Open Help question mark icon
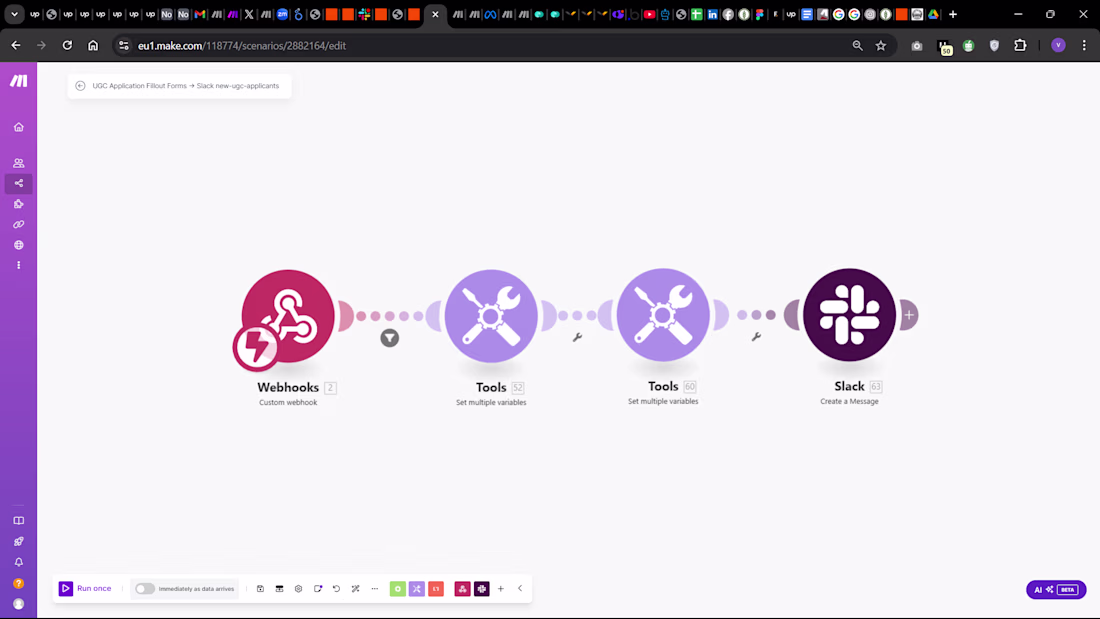The height and width of the screenshot is (619, 1100). 19,583
